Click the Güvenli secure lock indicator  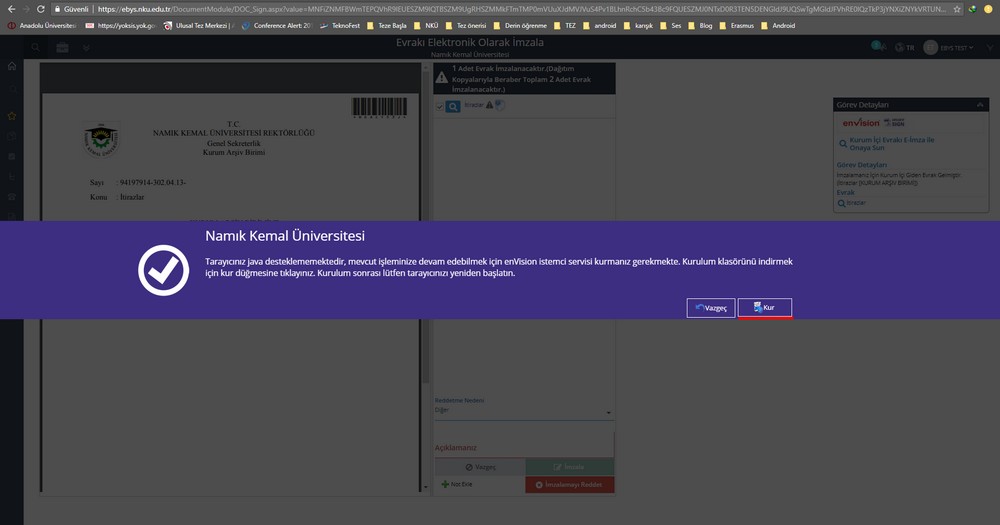[x=71, y=9]
